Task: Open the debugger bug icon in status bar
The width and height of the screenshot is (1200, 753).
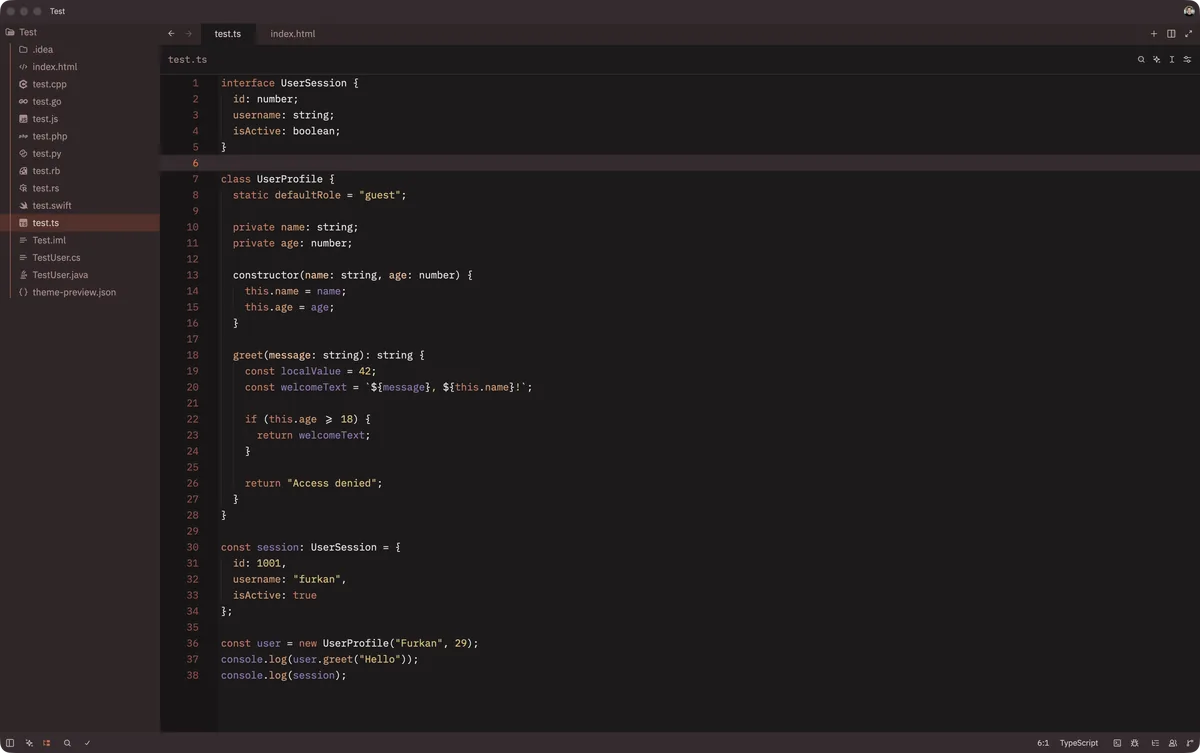Action: pyautogui.click(x=1135, y=743)
